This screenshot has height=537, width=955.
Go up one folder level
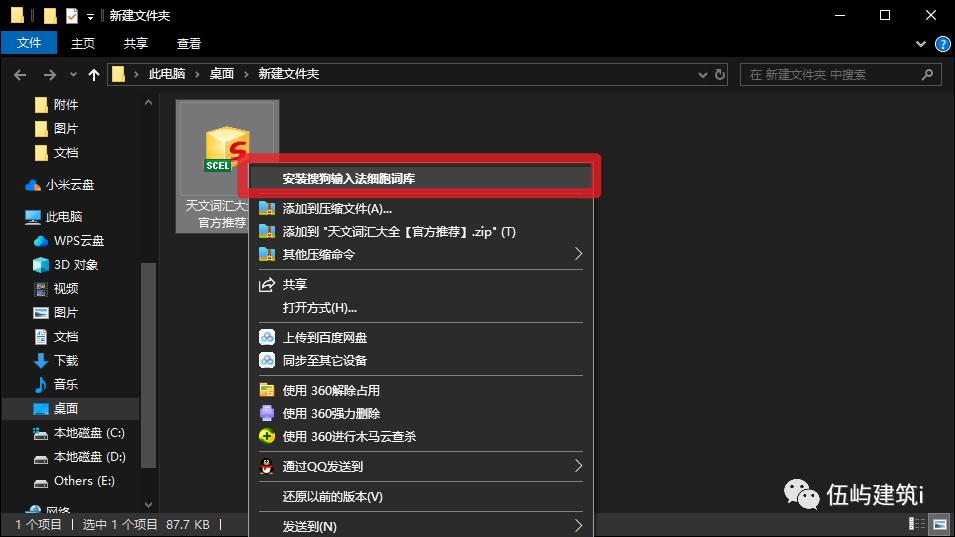pyautogui.click(x=93, y=75)
